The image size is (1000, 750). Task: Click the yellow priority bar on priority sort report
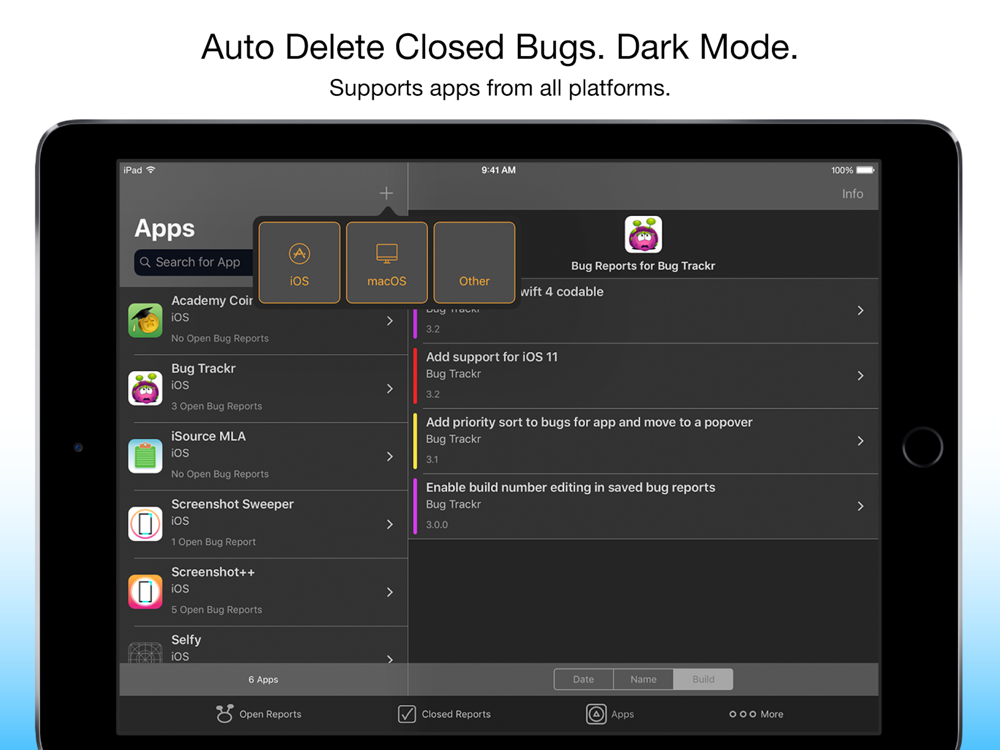(415, 441)
